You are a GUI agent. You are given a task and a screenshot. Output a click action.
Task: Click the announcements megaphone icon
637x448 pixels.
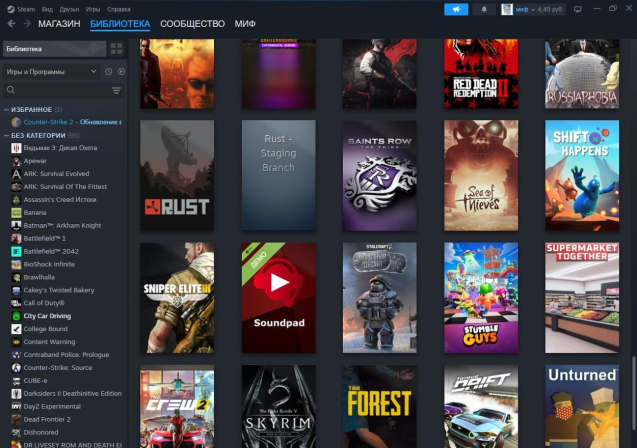tap(456, 9)
